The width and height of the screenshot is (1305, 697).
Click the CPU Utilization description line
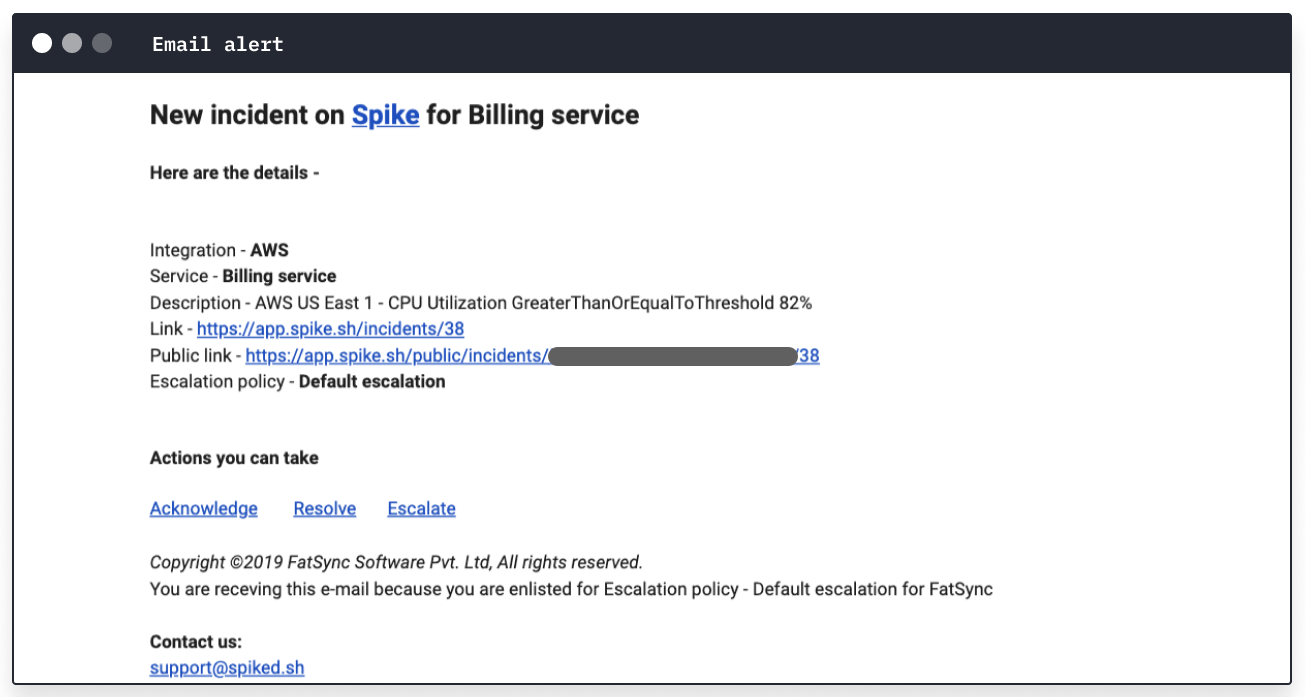coord(481,302)
